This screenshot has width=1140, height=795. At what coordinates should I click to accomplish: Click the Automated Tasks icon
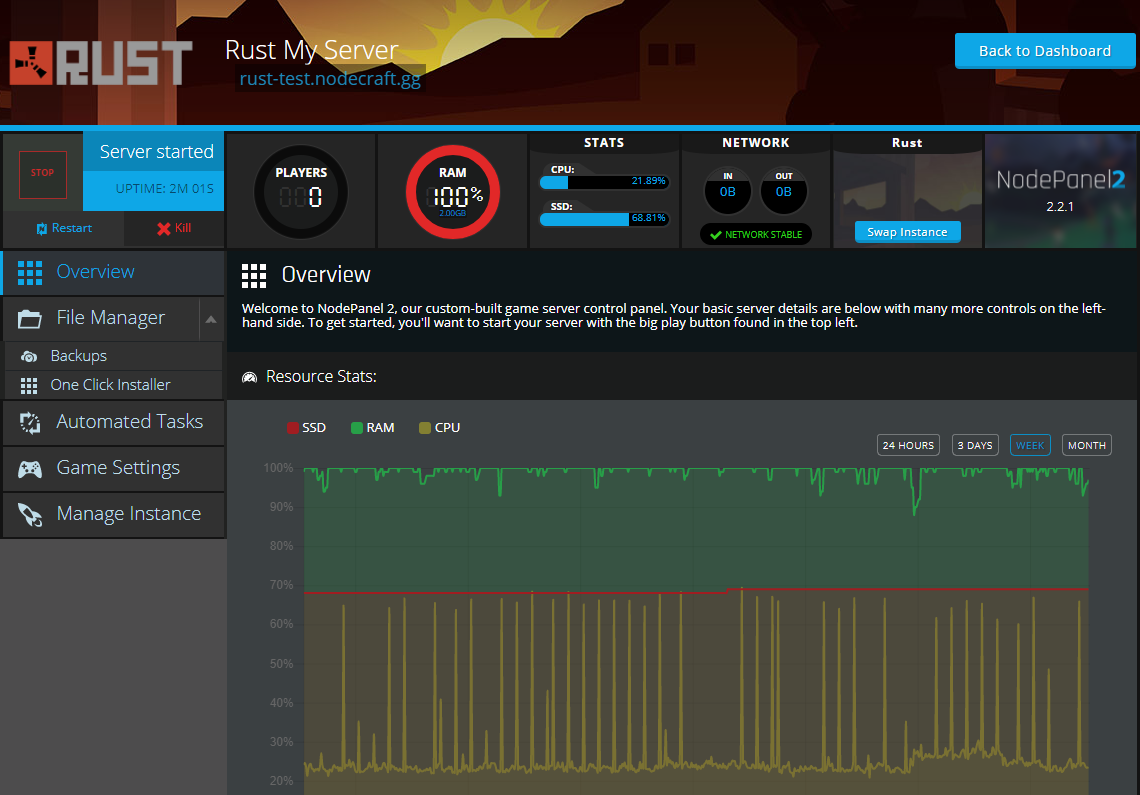click(30, 422)
